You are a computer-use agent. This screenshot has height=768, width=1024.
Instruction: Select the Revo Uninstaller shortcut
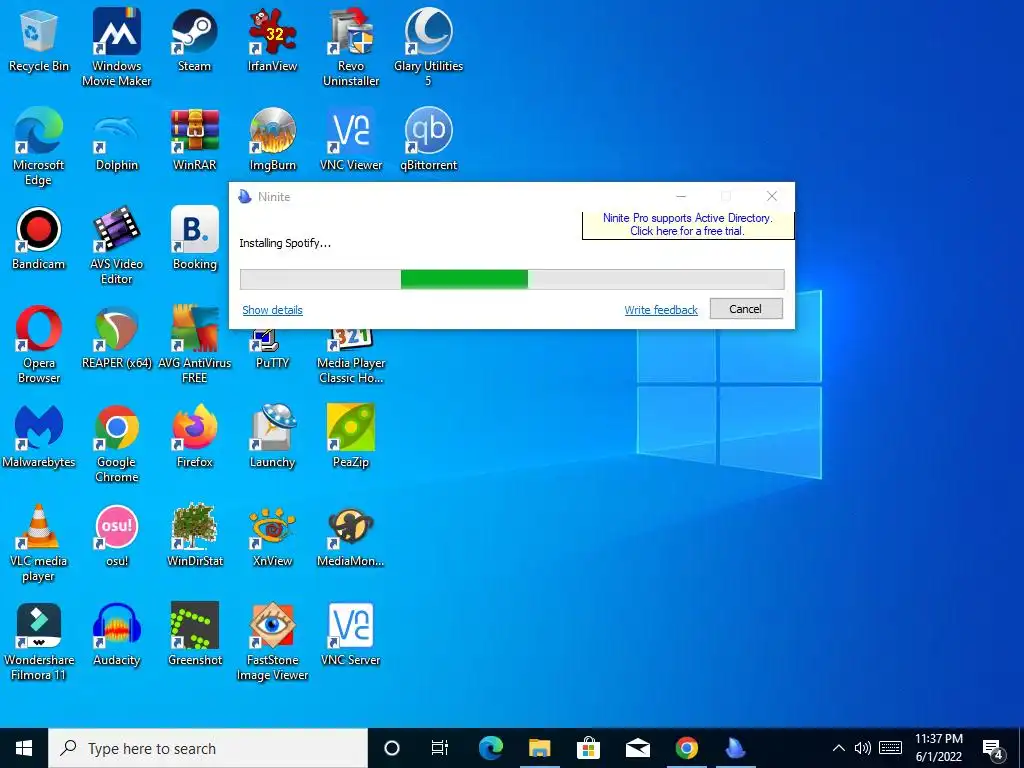(351, 48)
